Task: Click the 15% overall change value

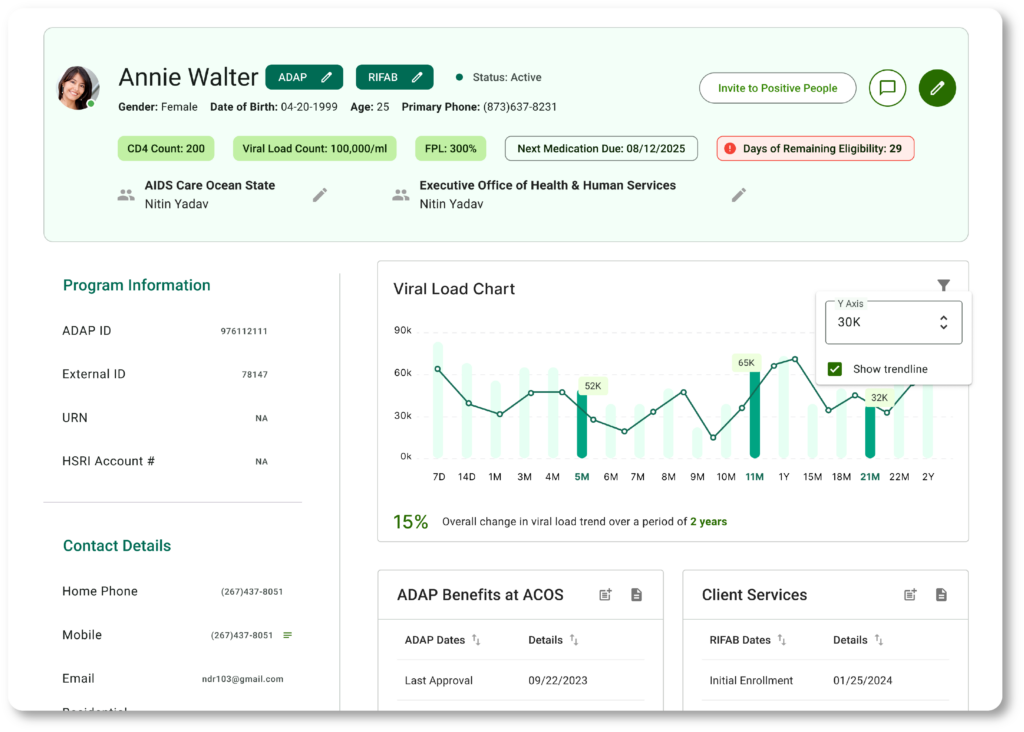Action: coord(410,521)
